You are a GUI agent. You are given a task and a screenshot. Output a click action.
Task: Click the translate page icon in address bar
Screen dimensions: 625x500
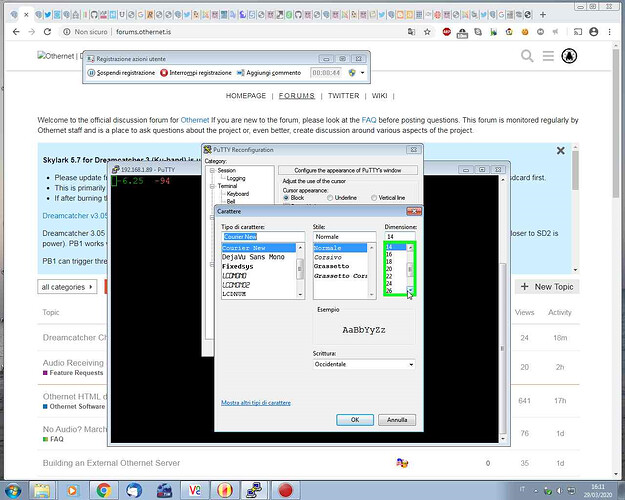[x=411, y=32]
